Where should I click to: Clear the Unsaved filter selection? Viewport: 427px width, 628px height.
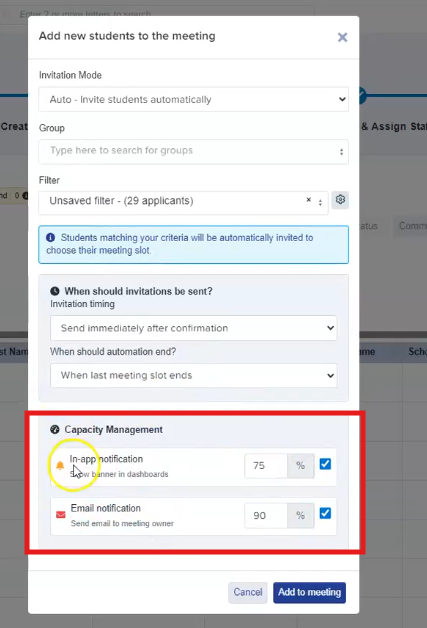pyautogui.click(x=308, y=199)
